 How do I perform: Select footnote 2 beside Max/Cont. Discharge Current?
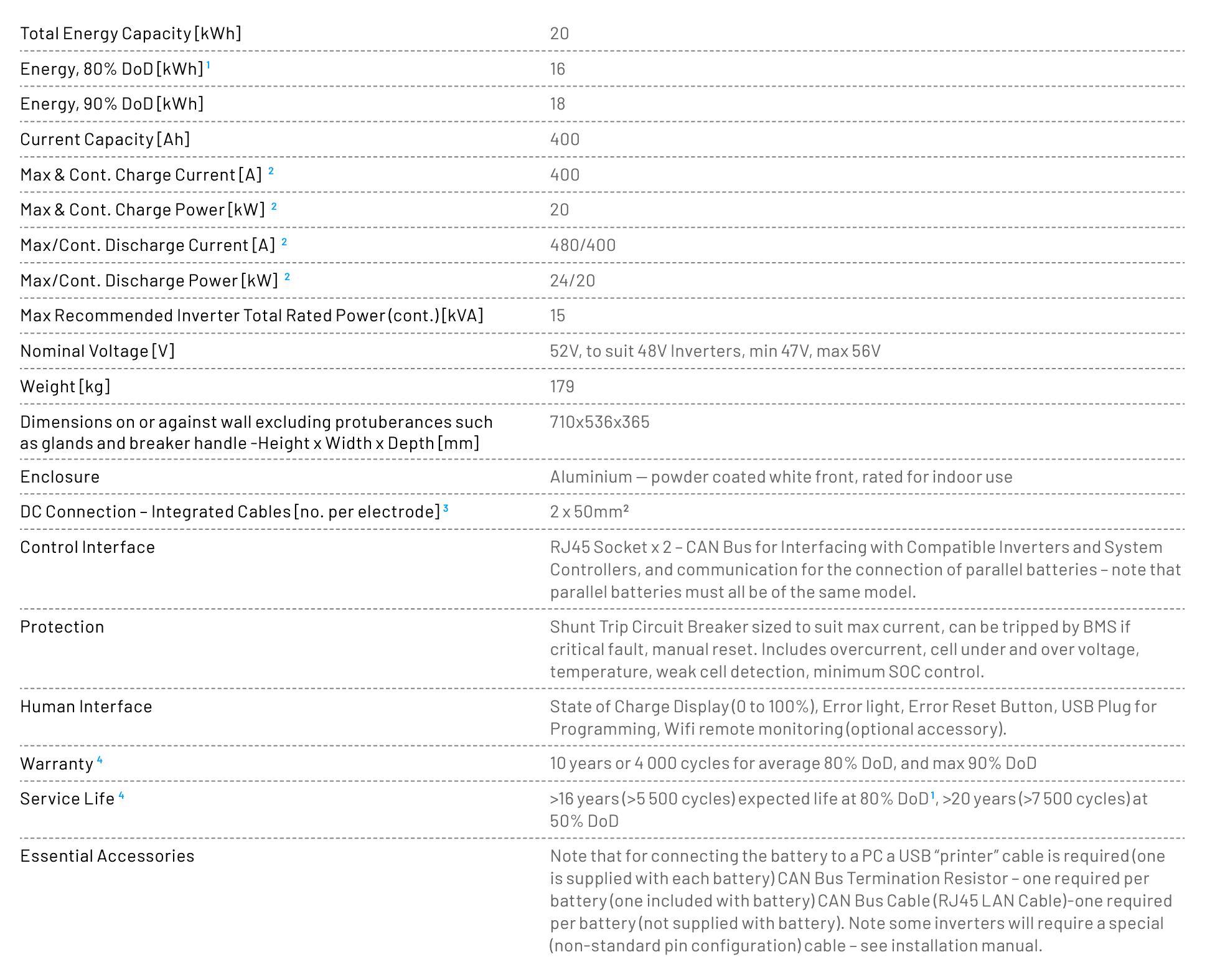(x=284, y=242)
